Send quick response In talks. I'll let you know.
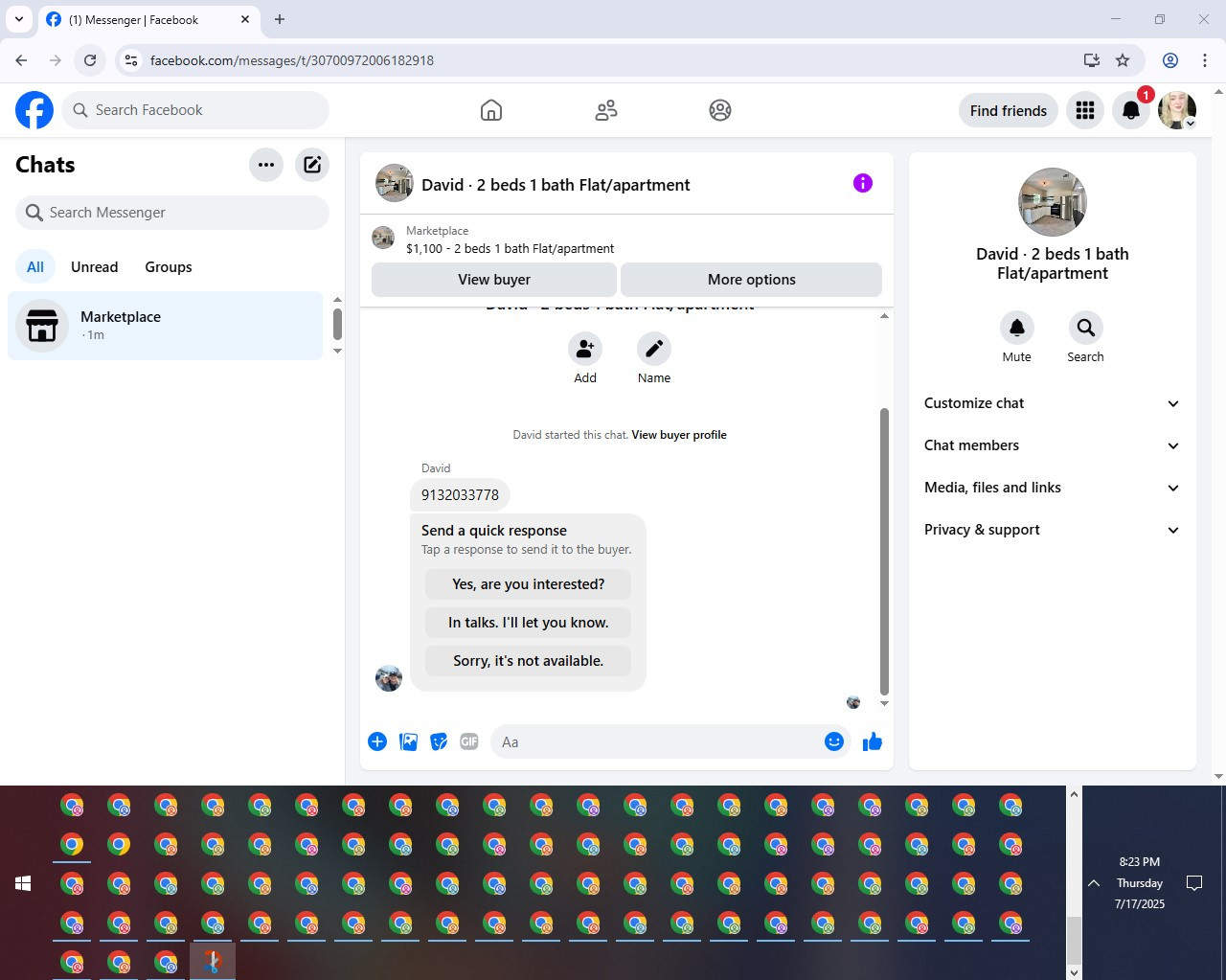Screen dimensions: 1226x980 tap(529, 623)
